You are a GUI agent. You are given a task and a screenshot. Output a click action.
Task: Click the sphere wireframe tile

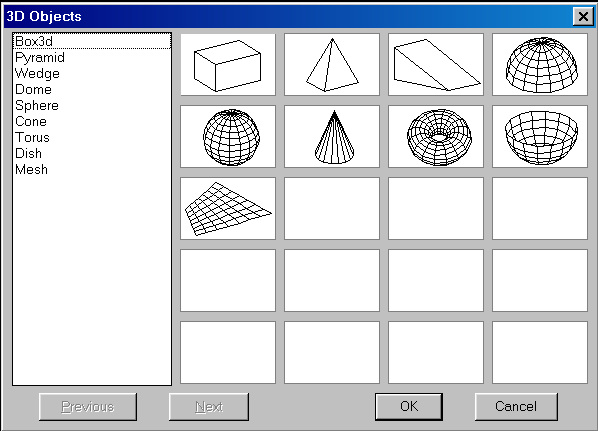[x=228, y=137]
